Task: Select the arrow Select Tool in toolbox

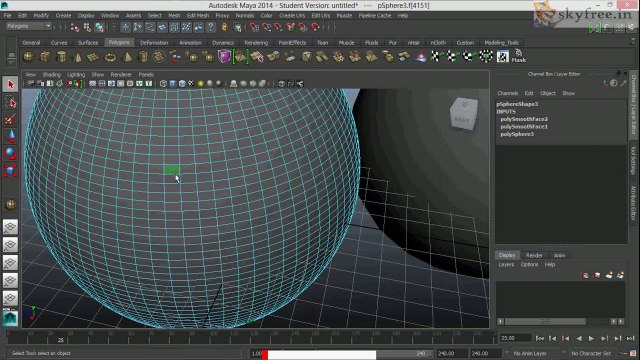Action: point(11,84)
